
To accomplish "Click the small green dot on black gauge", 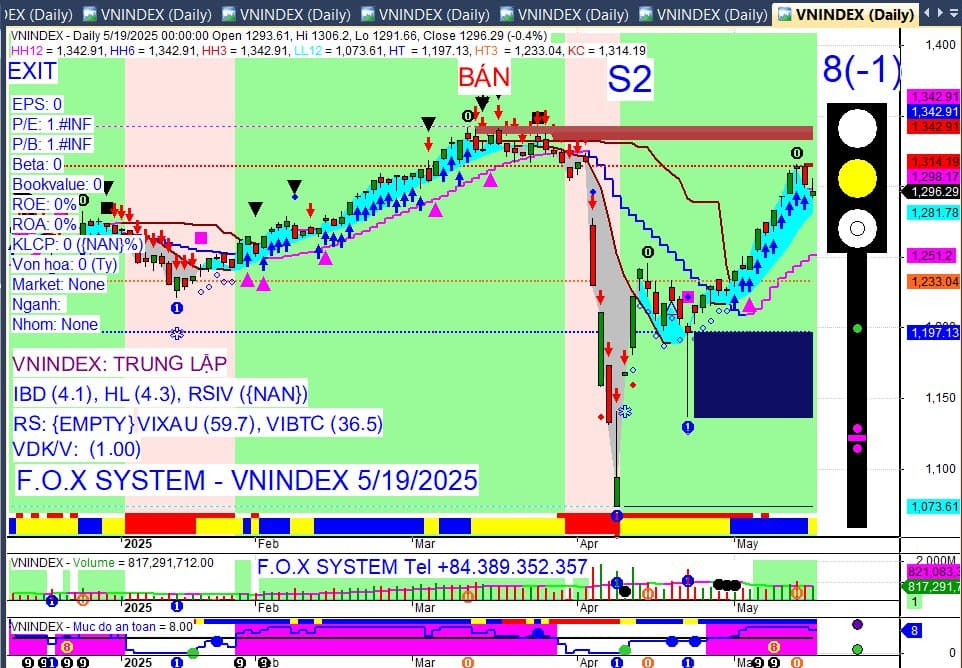I will click(x=857, y=329).
